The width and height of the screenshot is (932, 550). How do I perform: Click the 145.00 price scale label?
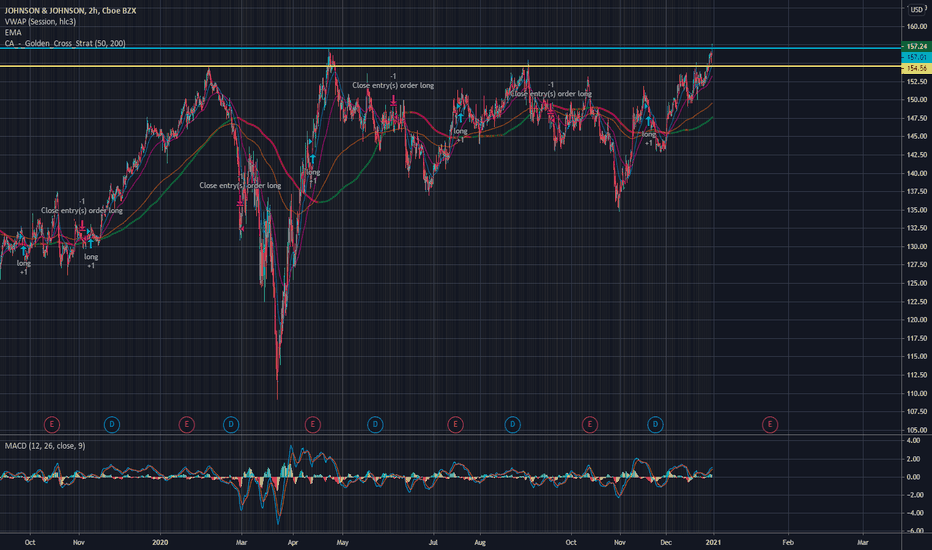(x=917, y=136)
